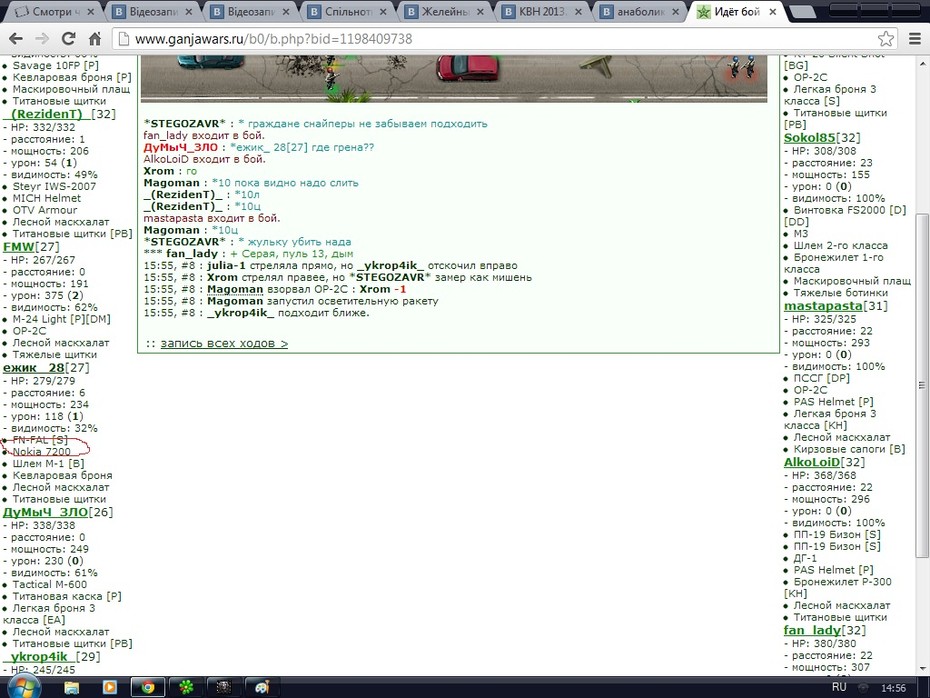Click 'Steyr IWS-2007' weapon text
The height and width of the screenshot is (698, 930).
pyautogui.click(x=54, y=186)
